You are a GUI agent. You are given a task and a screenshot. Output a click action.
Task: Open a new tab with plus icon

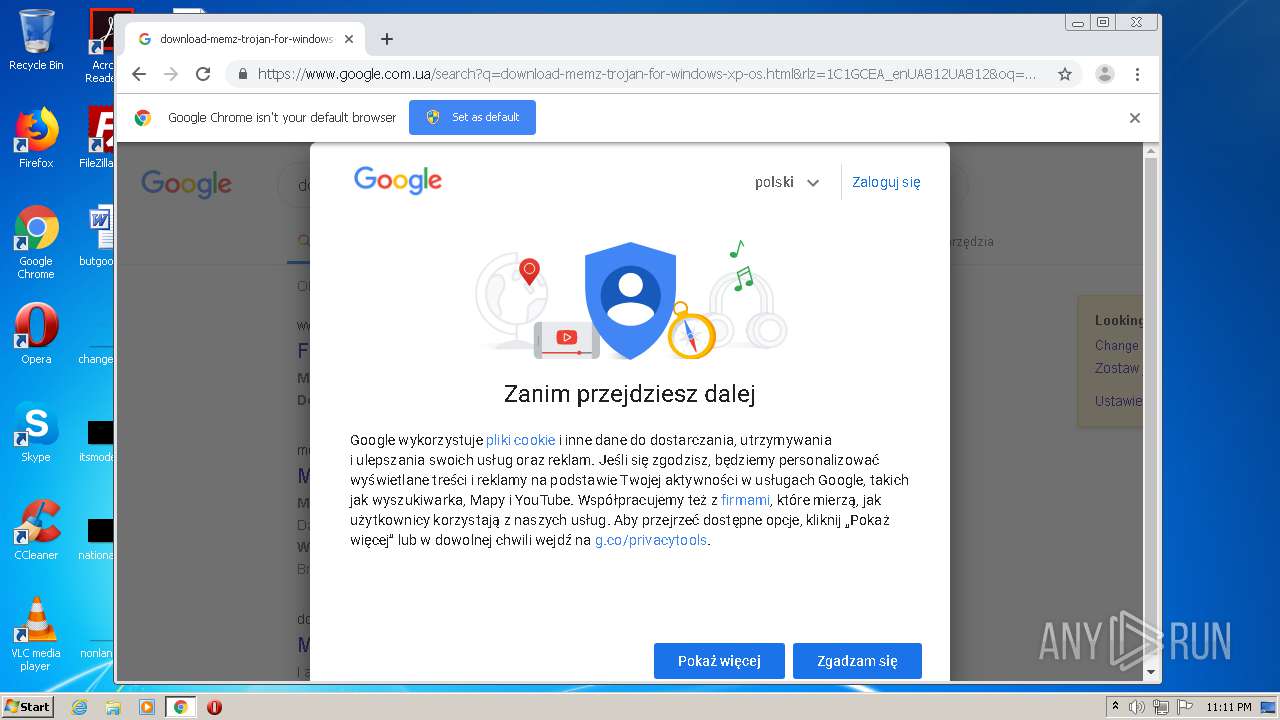pos(387,39)
